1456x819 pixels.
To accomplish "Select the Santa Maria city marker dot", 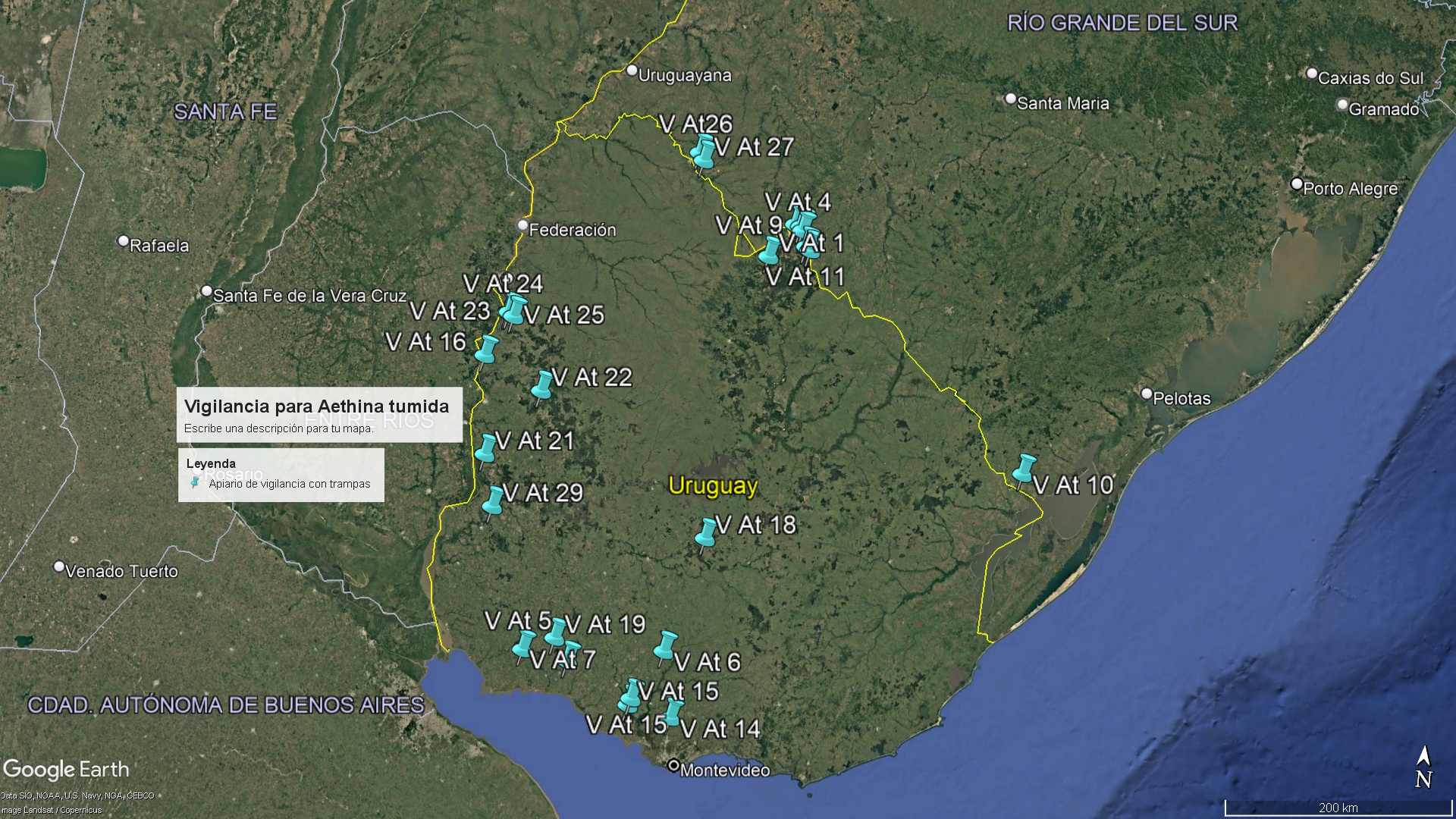I will [1010, 99].
